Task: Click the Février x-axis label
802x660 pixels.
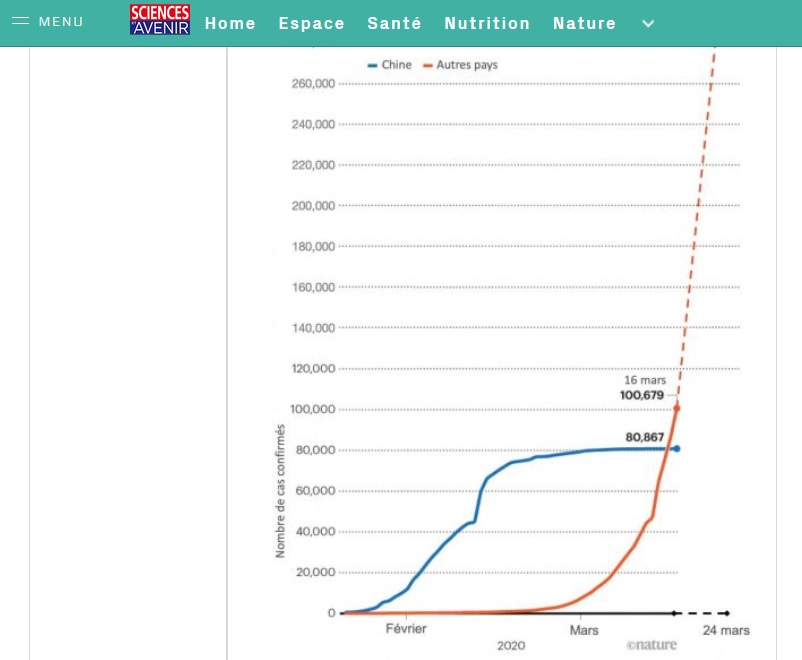Action: 406,629
